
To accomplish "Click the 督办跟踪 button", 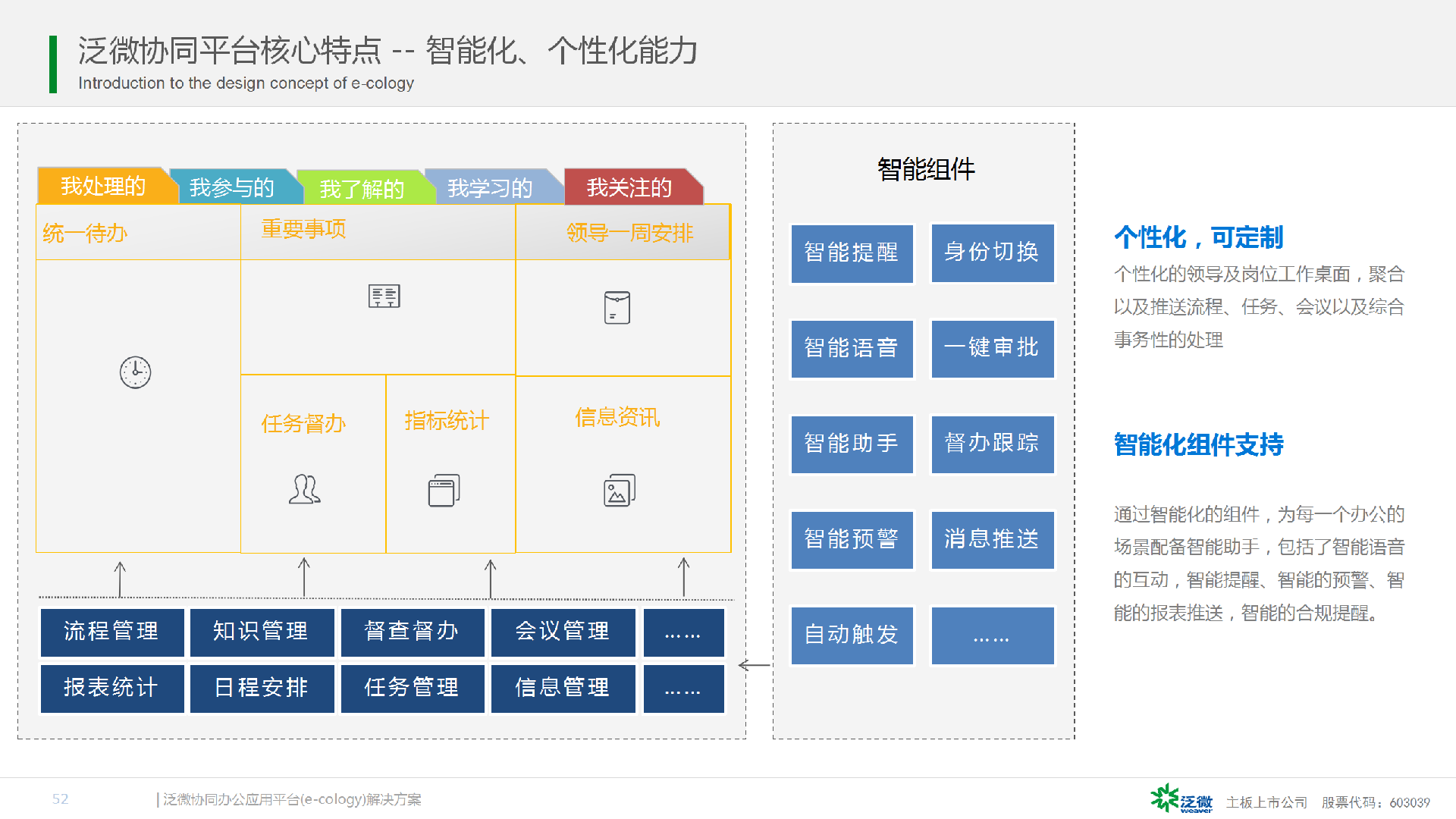I will pyautogui.click(x=992, y=444).
